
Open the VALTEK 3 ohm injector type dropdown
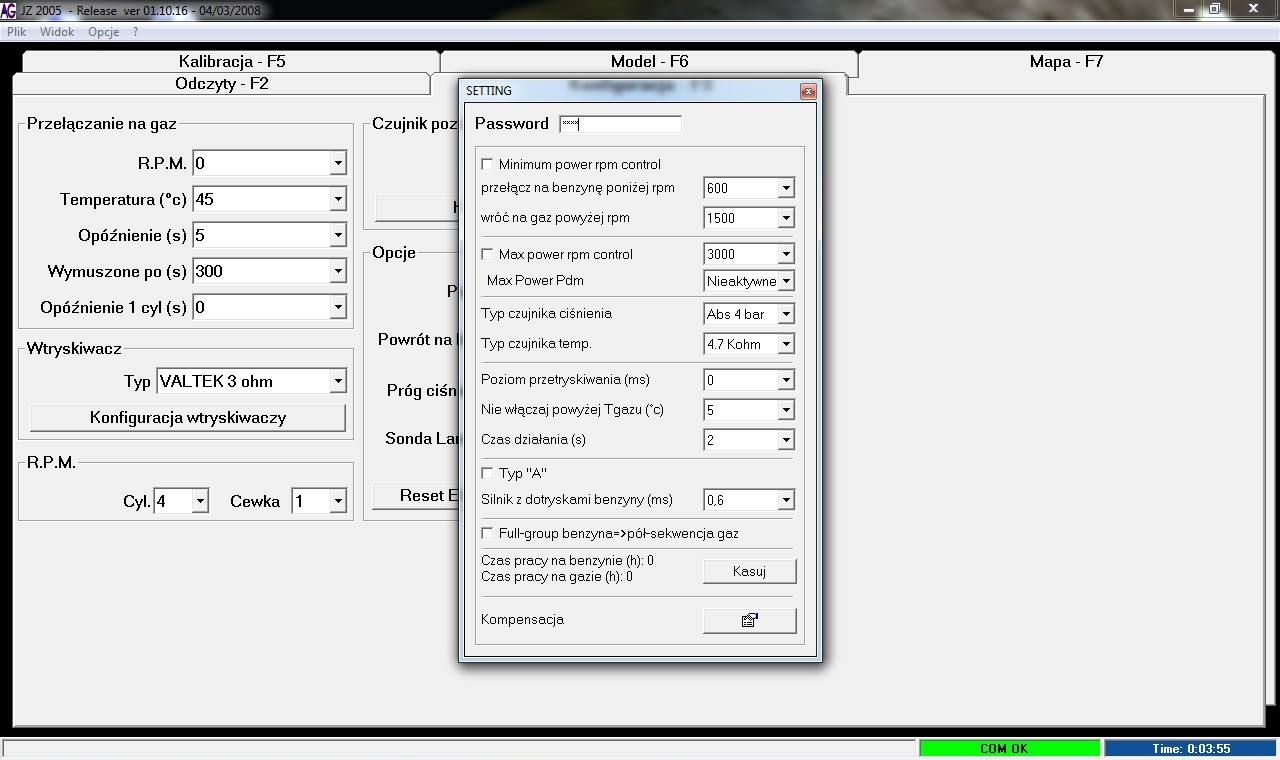[x=337, y=381]
